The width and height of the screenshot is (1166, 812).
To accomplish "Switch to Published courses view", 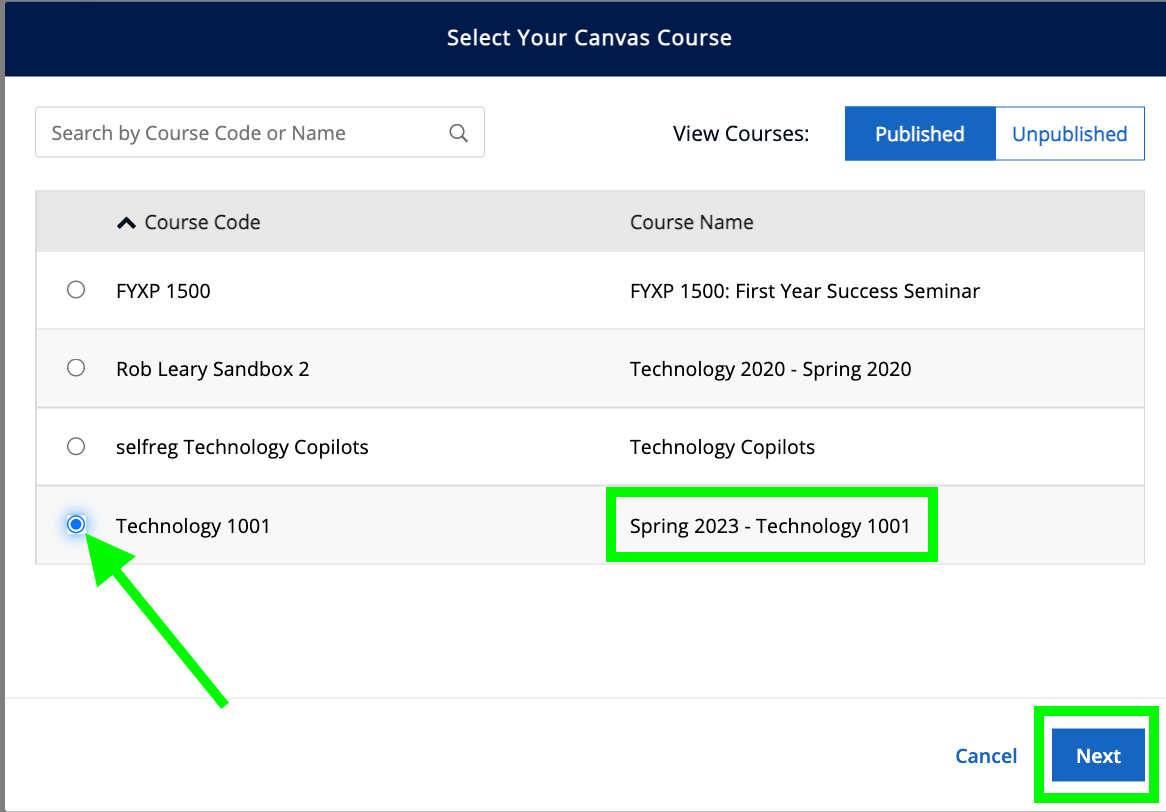I will [920, 134].
